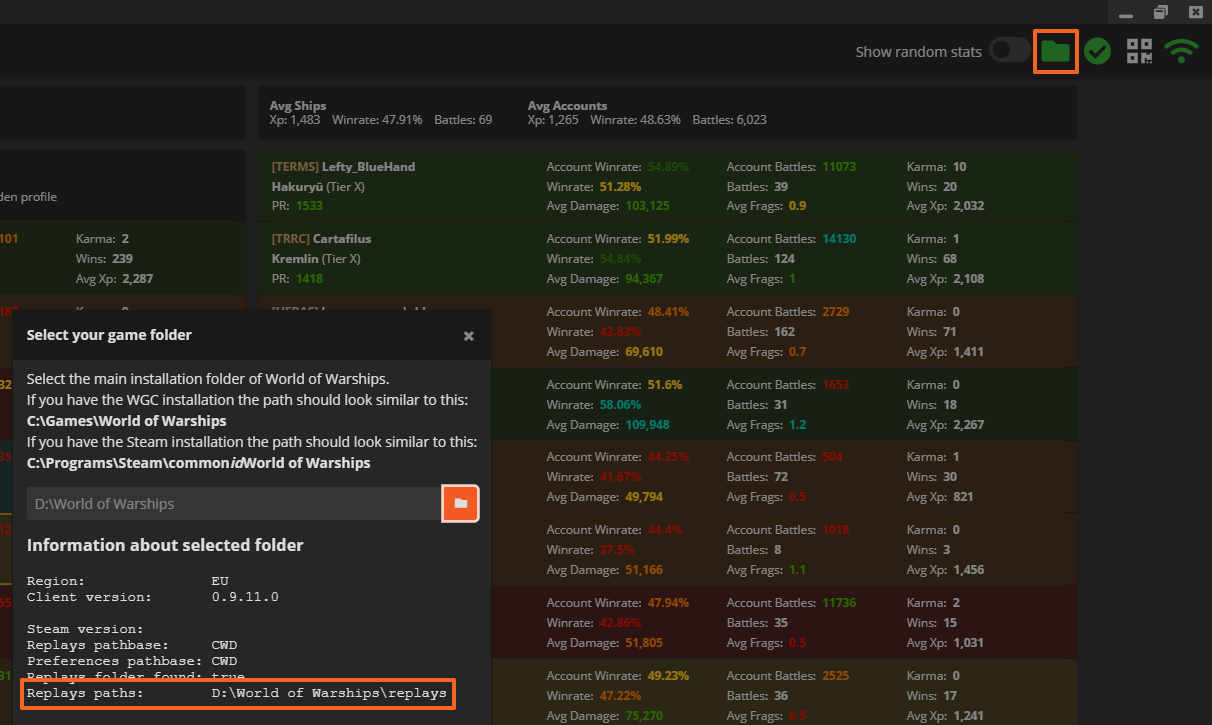Click Account Battles 11073 value

[x=839, y=166]
